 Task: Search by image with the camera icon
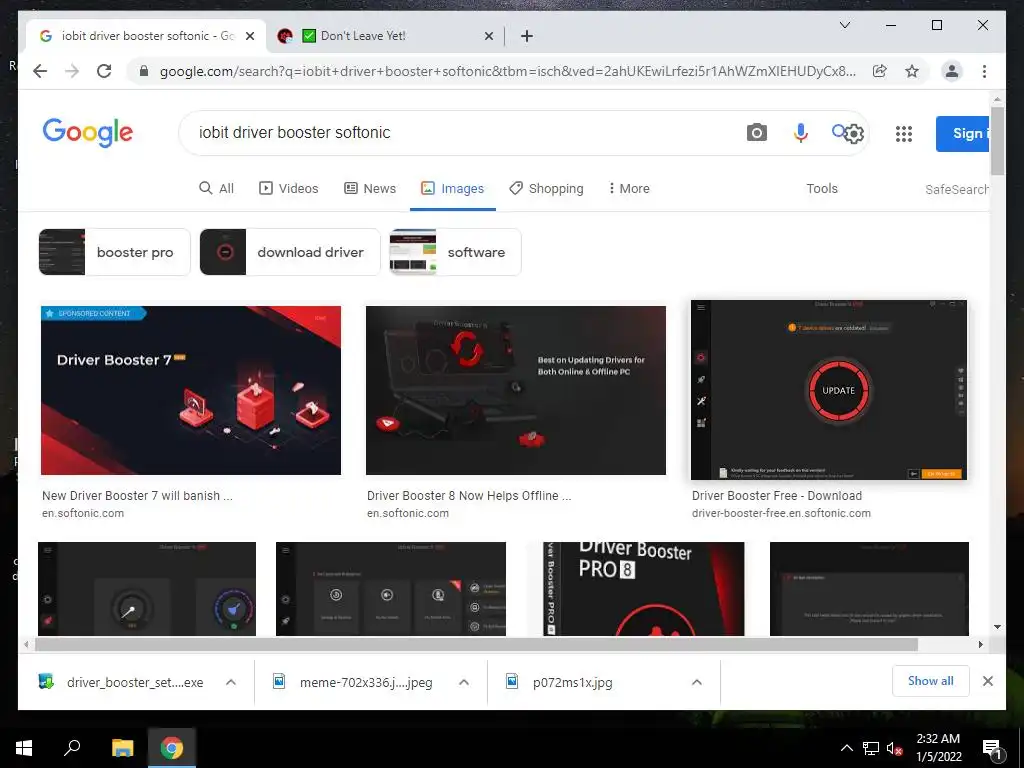pyautogui.click(x=756, y=133)
